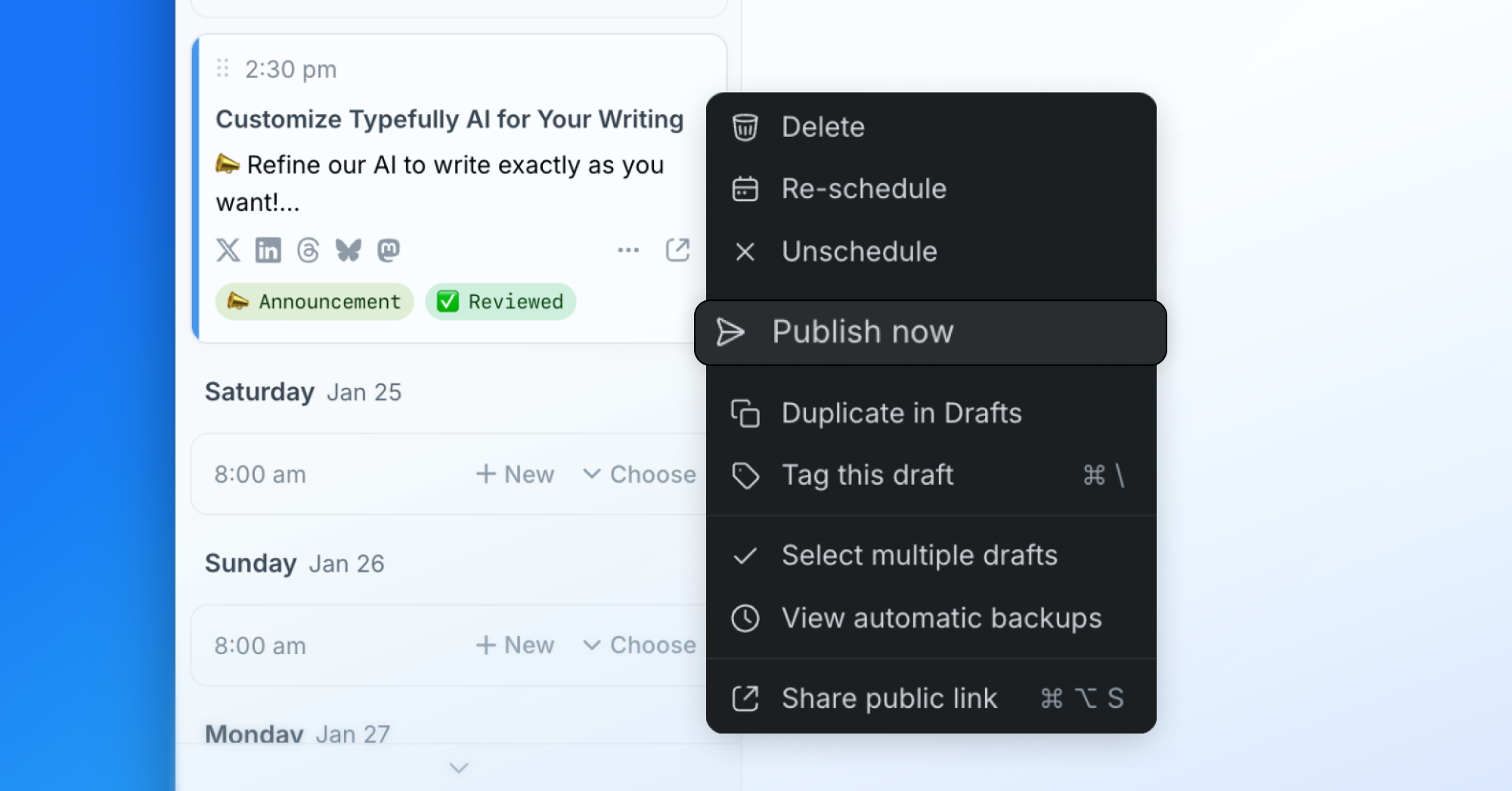Click the Saturday Jan 25 date heading
The width and height of the screenshot is (1512, 791).
click(303, 392)
